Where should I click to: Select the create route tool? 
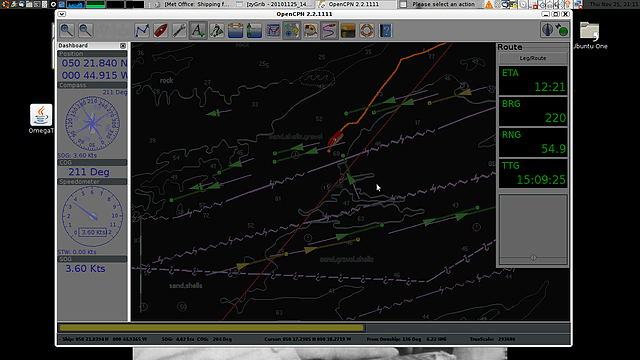point(142,31)
